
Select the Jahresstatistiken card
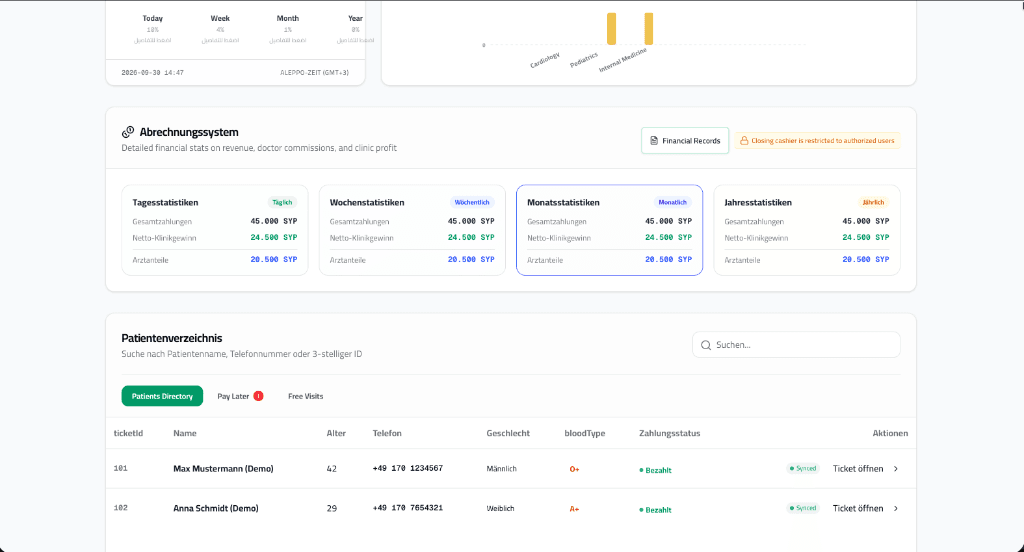[x=807, y=230]
